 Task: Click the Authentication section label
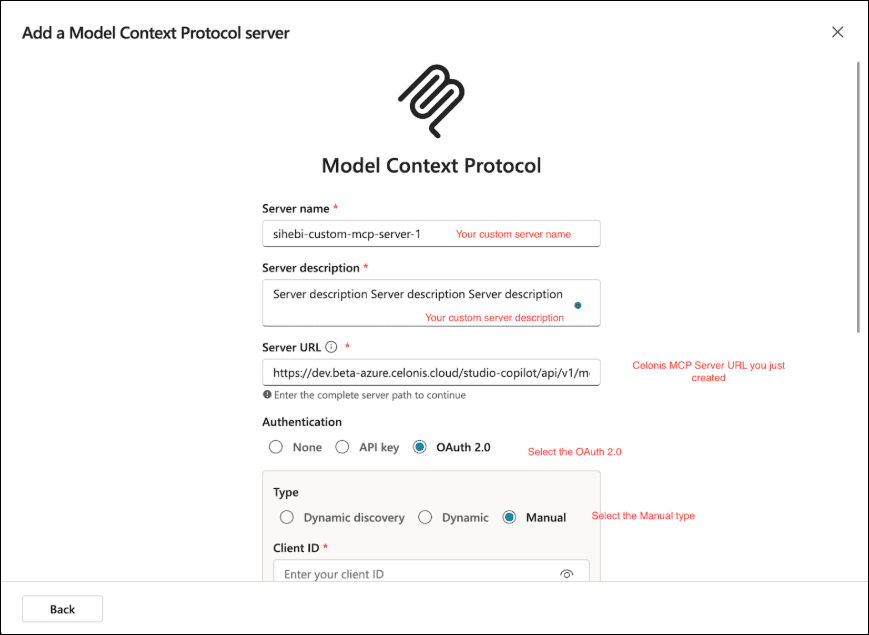click(x=302, y=421)
